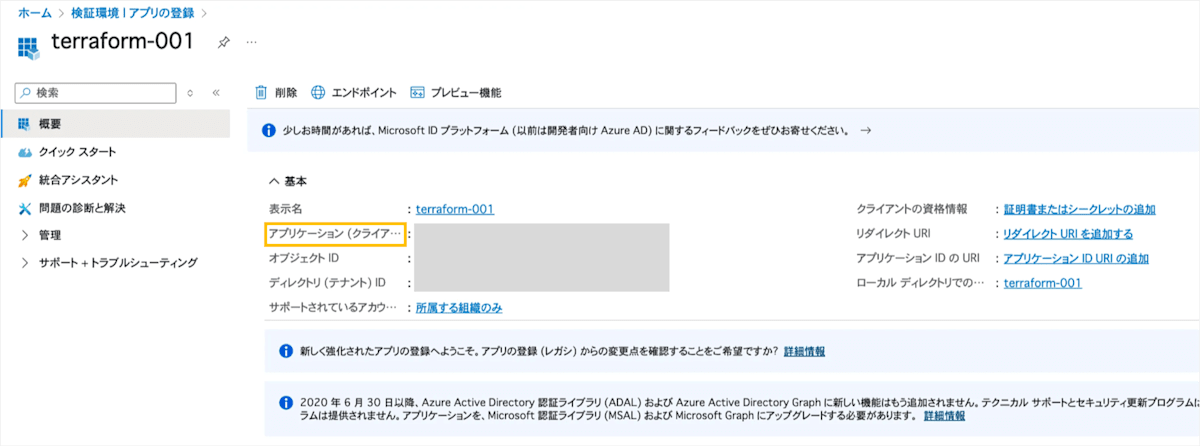
Task: Focus the 検索 sidebar search field
Action: [97, 92]
